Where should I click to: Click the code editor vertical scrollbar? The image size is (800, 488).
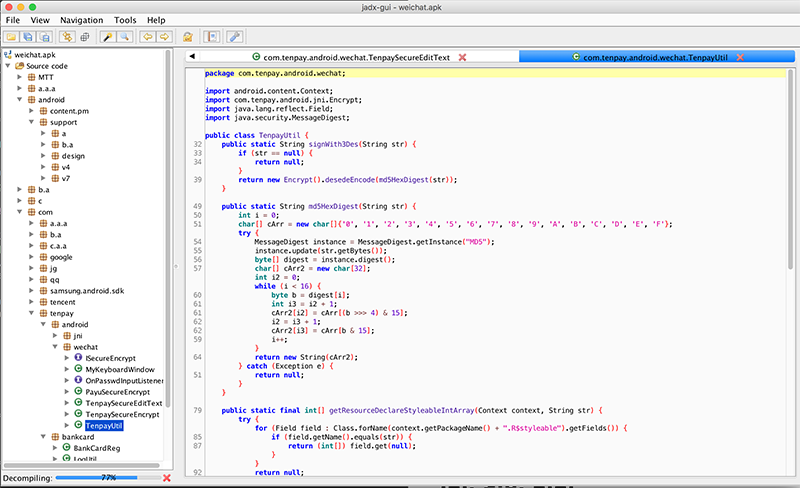point(790,170)
